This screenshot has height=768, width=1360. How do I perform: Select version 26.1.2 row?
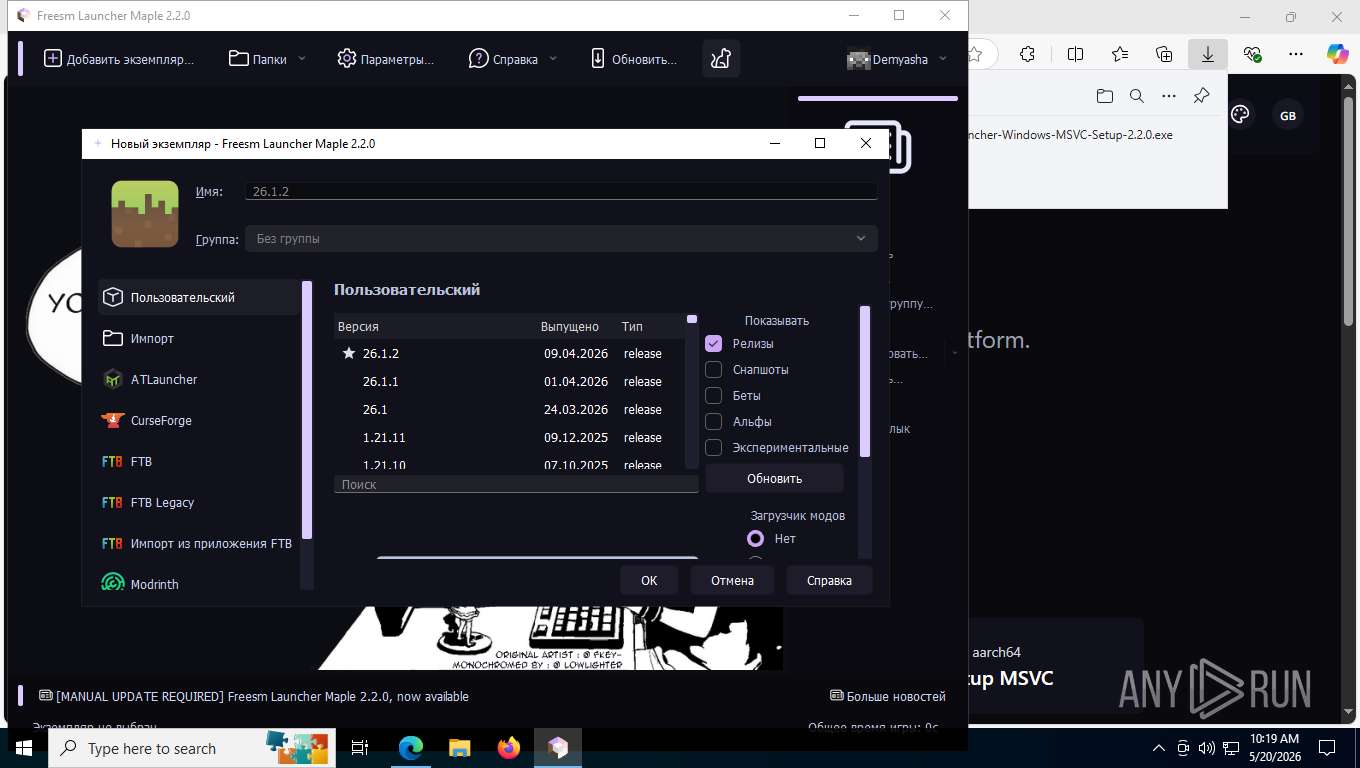pyautogui.click(x=509, y=353)
